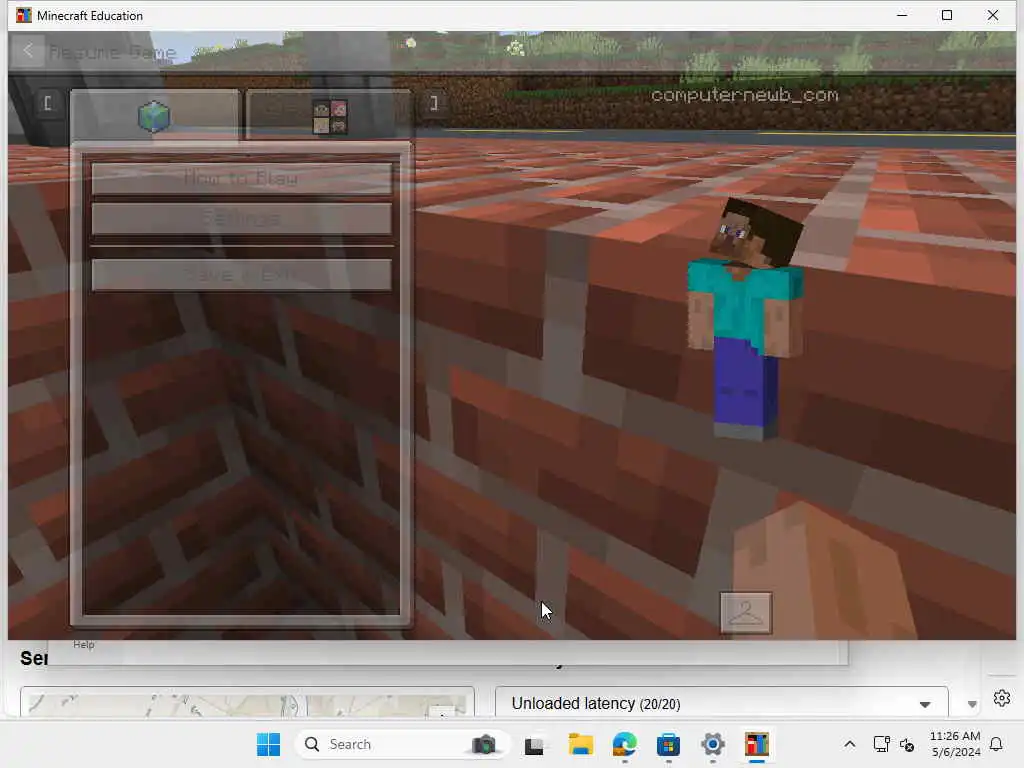Screen dimensions: 1024x768
Task: Click the small down arrow next to the gear
Action: [x=972, y=704]
